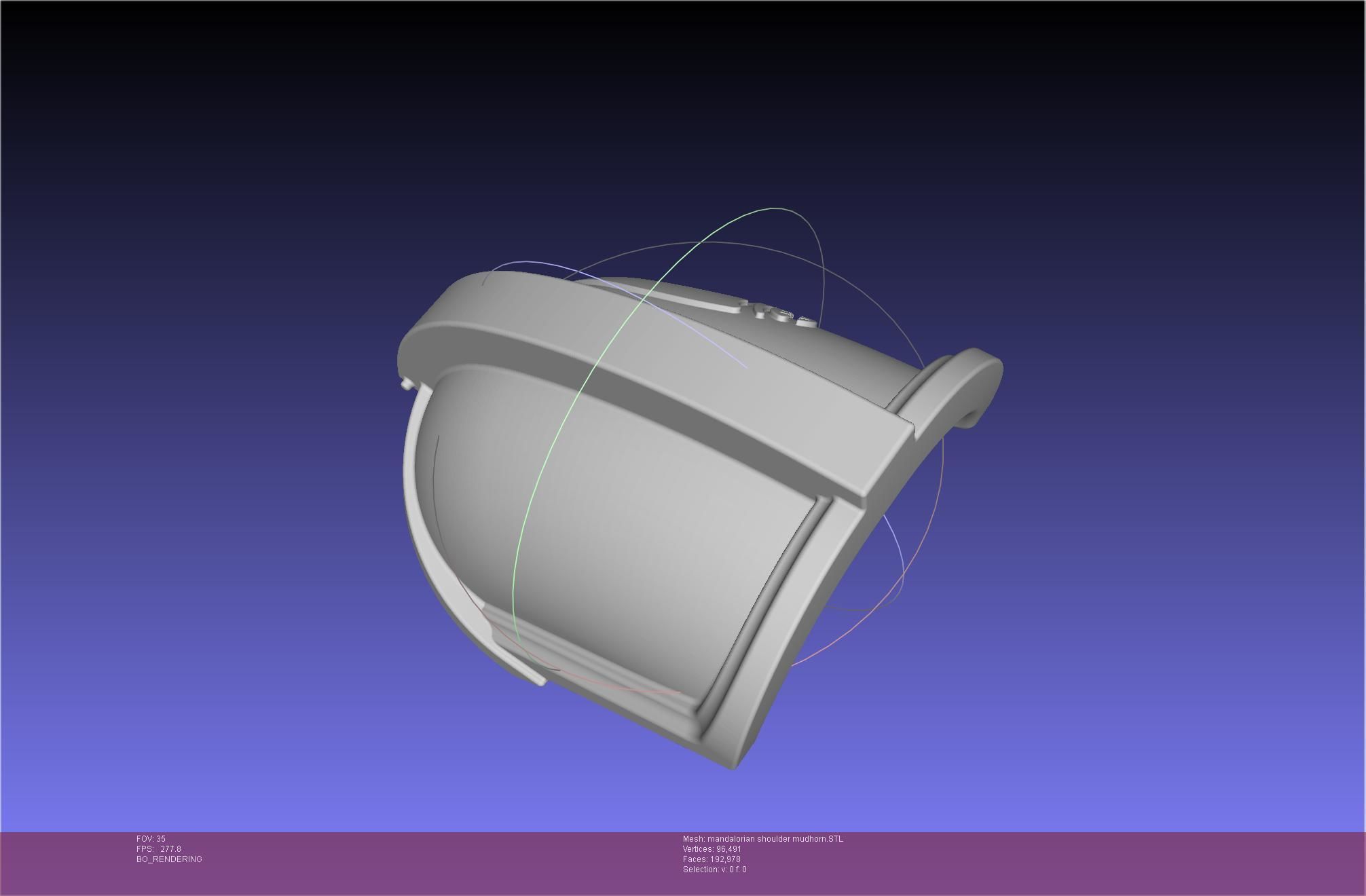The width and height of the screenshot is (1366, 896).
Task: Click the FPS: 277.8 readout
Action: 159,849
